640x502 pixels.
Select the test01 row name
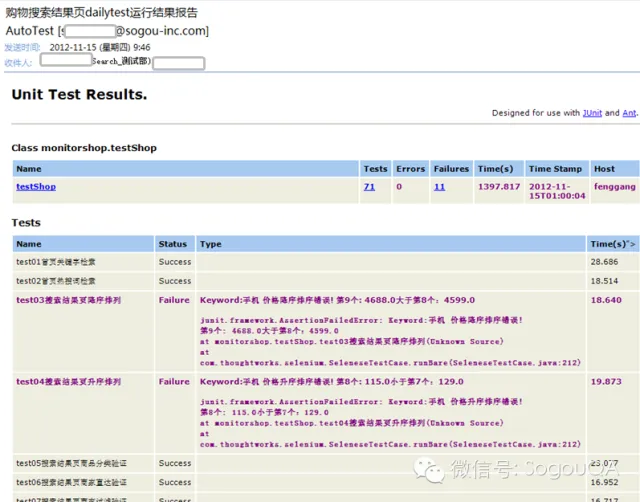pos(56,262)
